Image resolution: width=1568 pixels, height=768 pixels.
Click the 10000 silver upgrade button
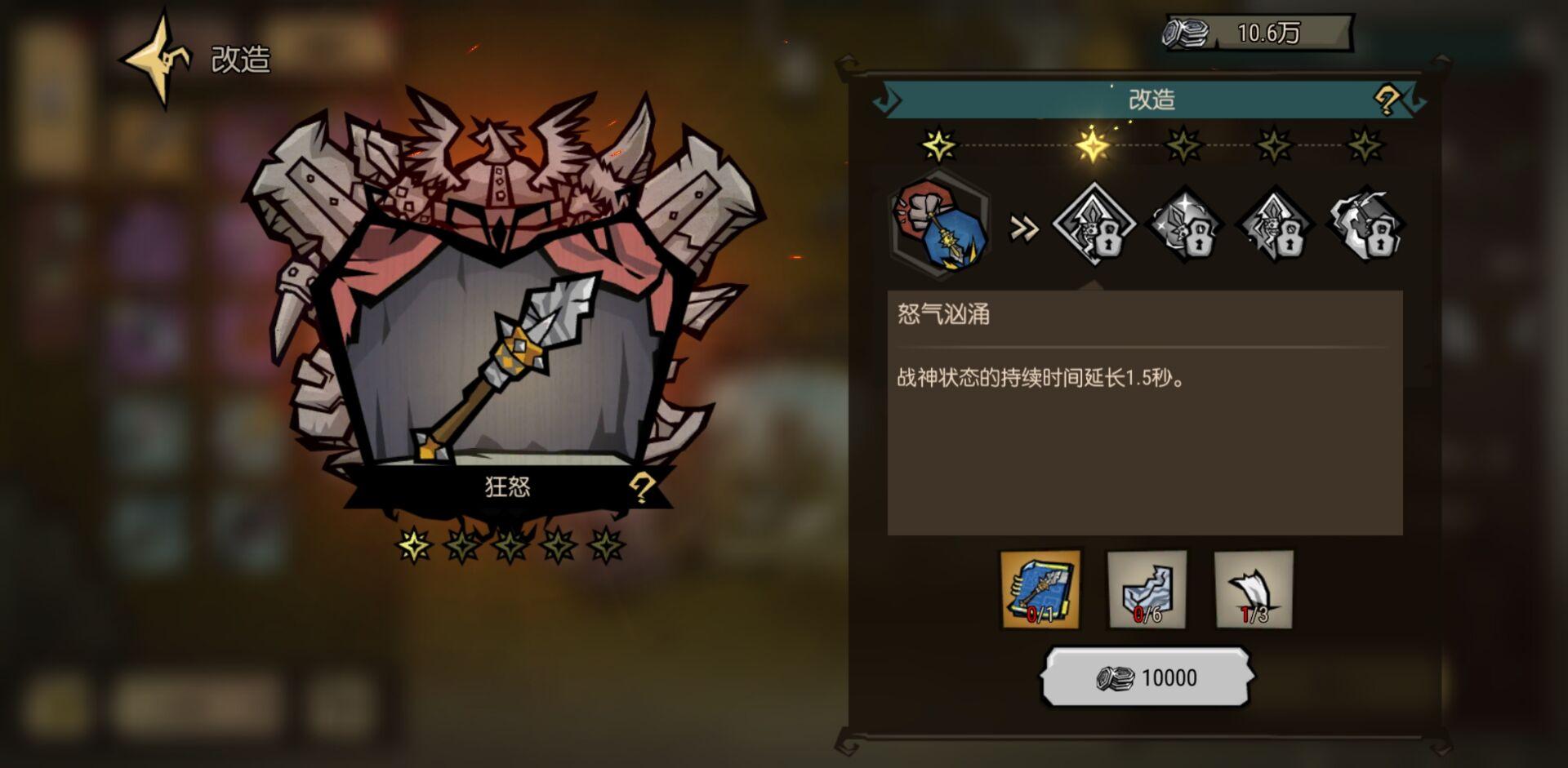[1147, 677]
